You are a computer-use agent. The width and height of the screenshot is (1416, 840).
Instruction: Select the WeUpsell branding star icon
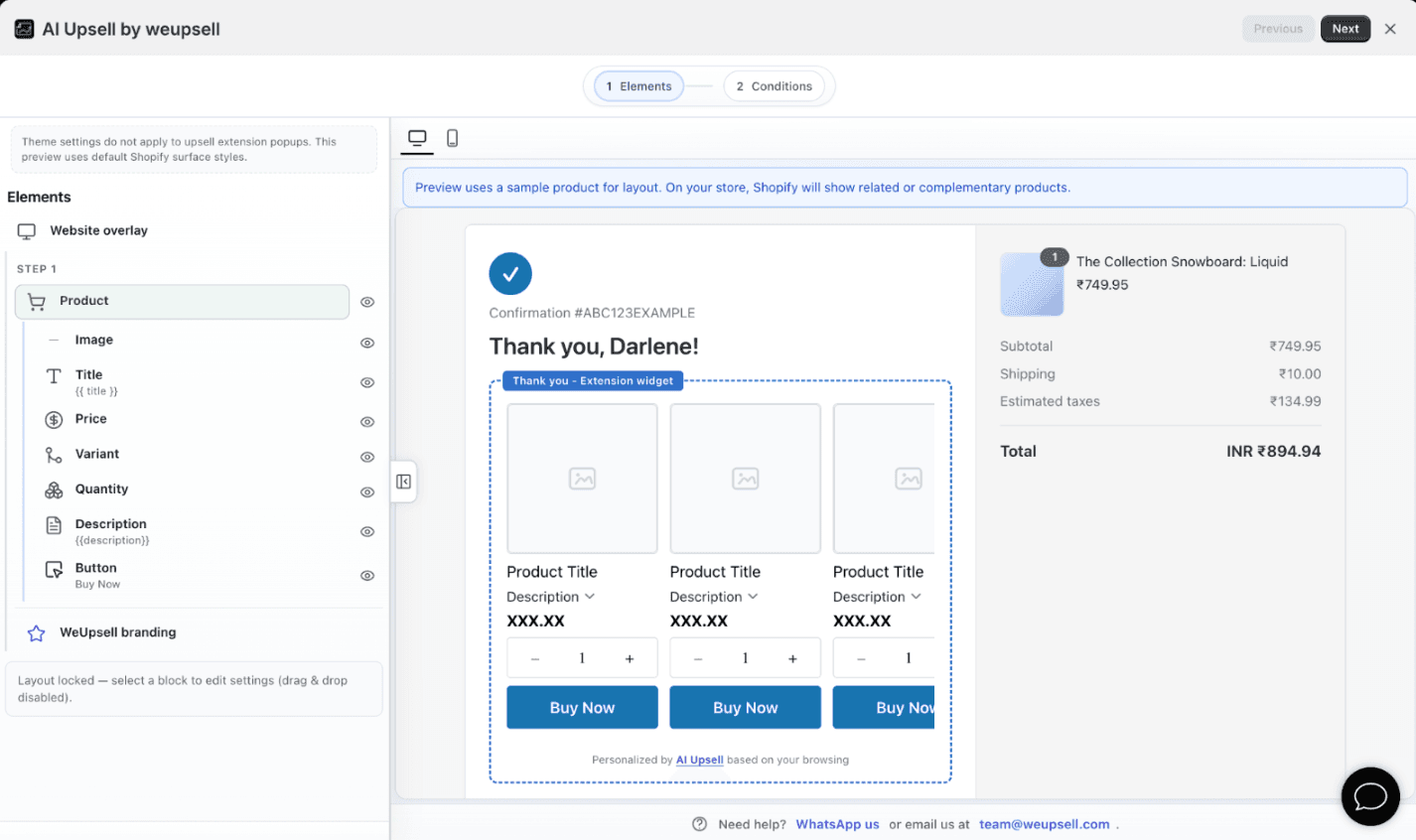(36, 632)
